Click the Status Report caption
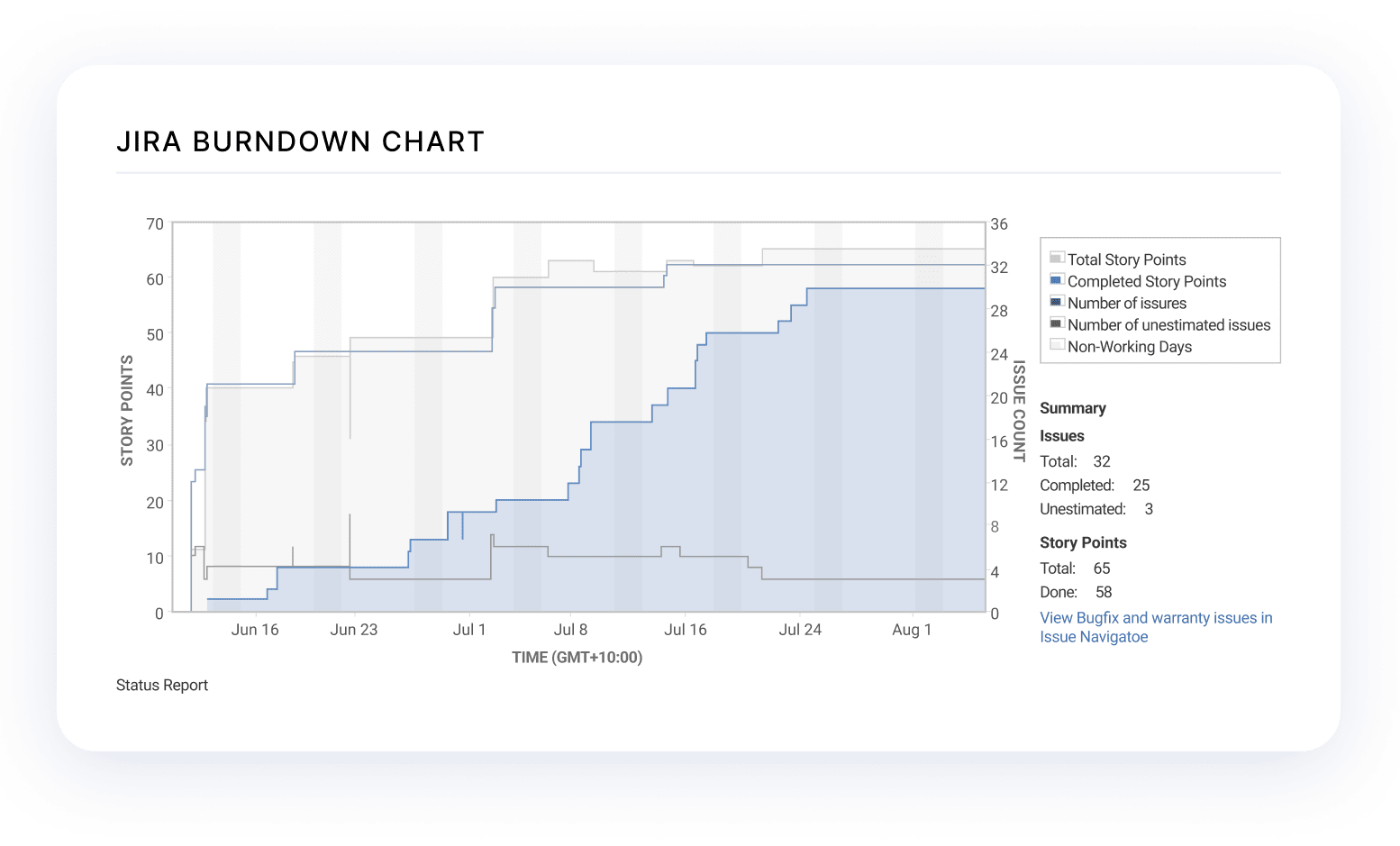The width and height of the screenshot is (1400, 846). point(162,685)
